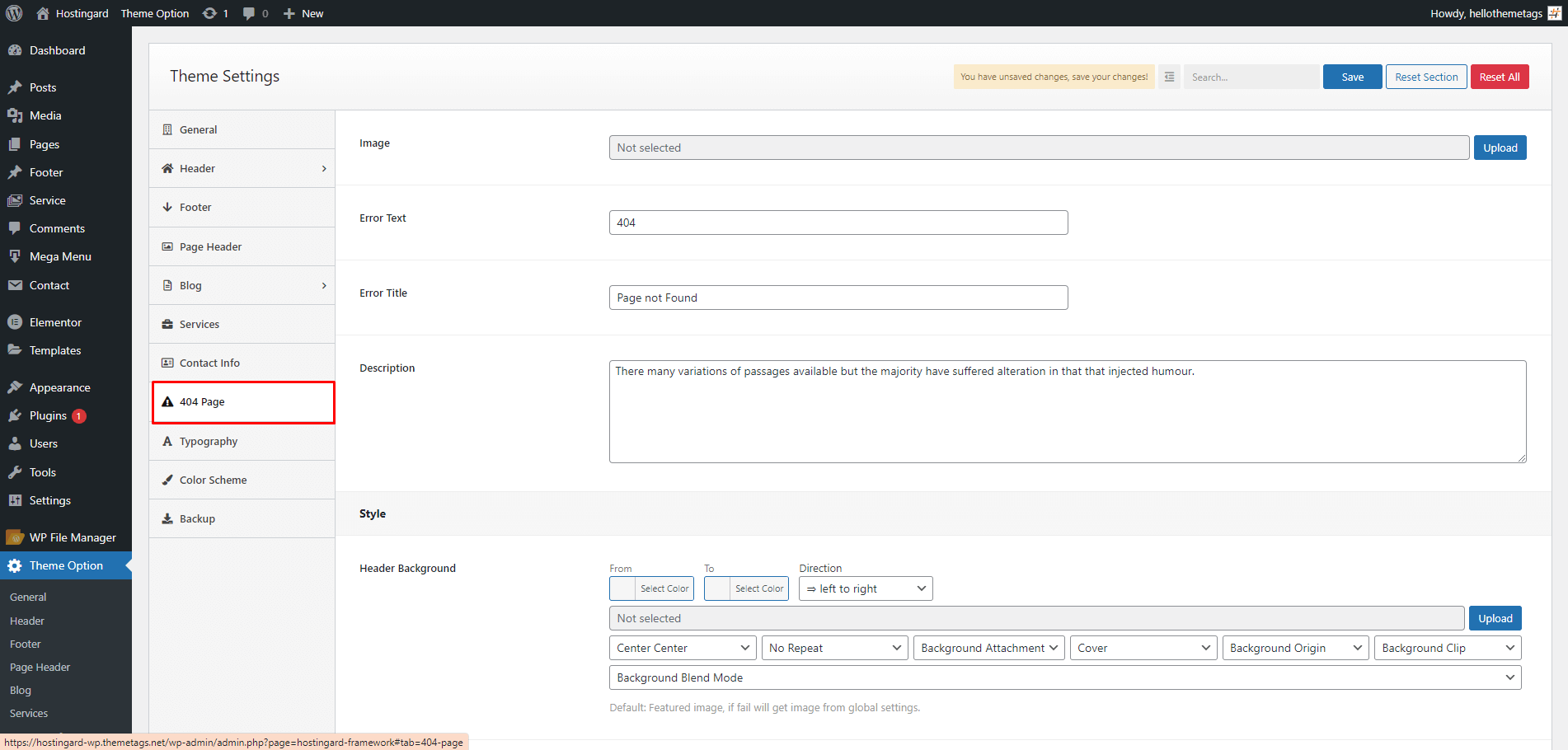Open the No Repeat dropdown
Image resolution: width=1568 pixels, height=750 pixels.
[x=834, y=648]
